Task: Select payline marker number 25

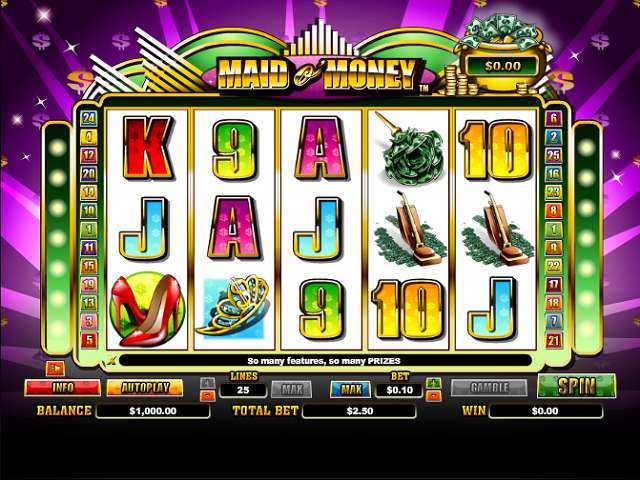Action: (x=553, y=155)
